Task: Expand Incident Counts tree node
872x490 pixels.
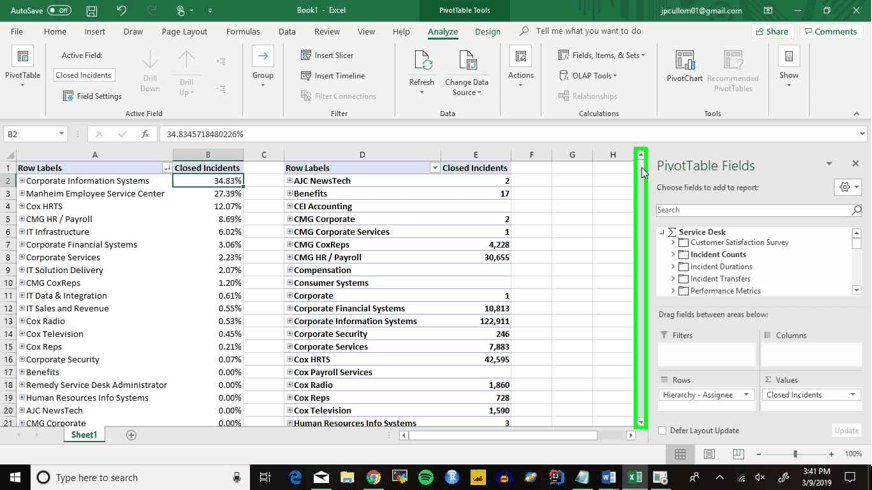Action: coord(673,255)
